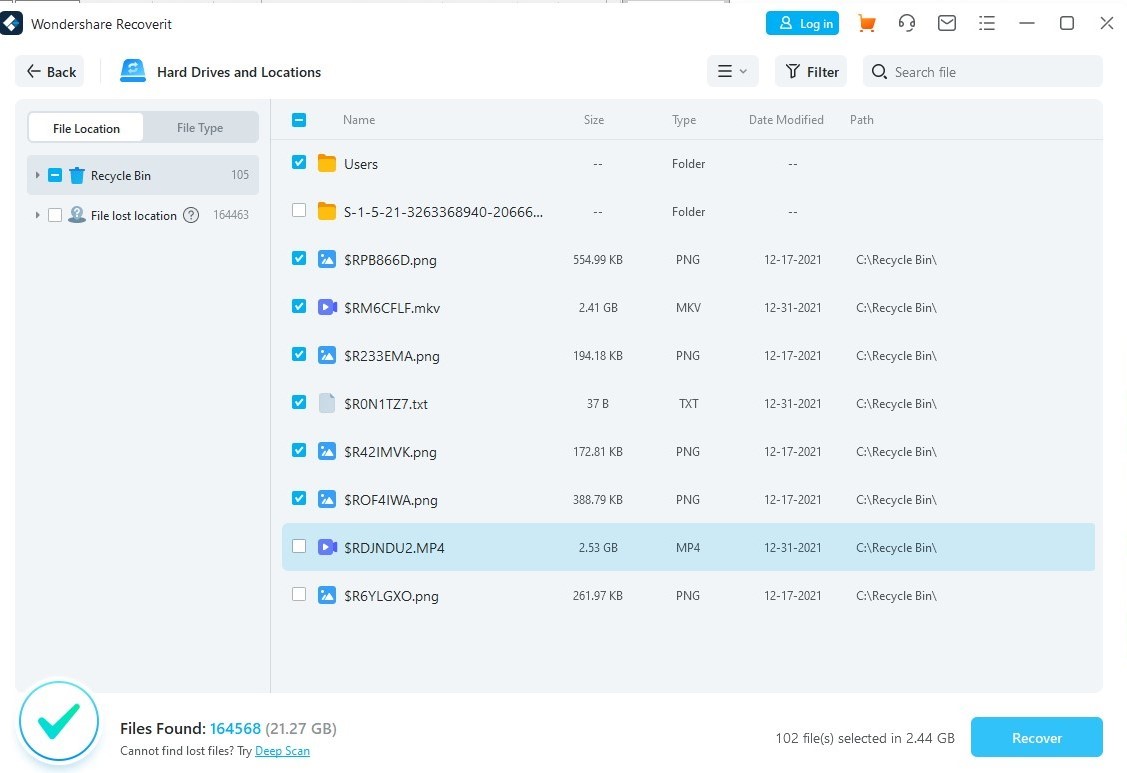Select the $RM6CFLF.mkv file name
The height and width of the screenshot is (773, 1127).
click(392, 308)
